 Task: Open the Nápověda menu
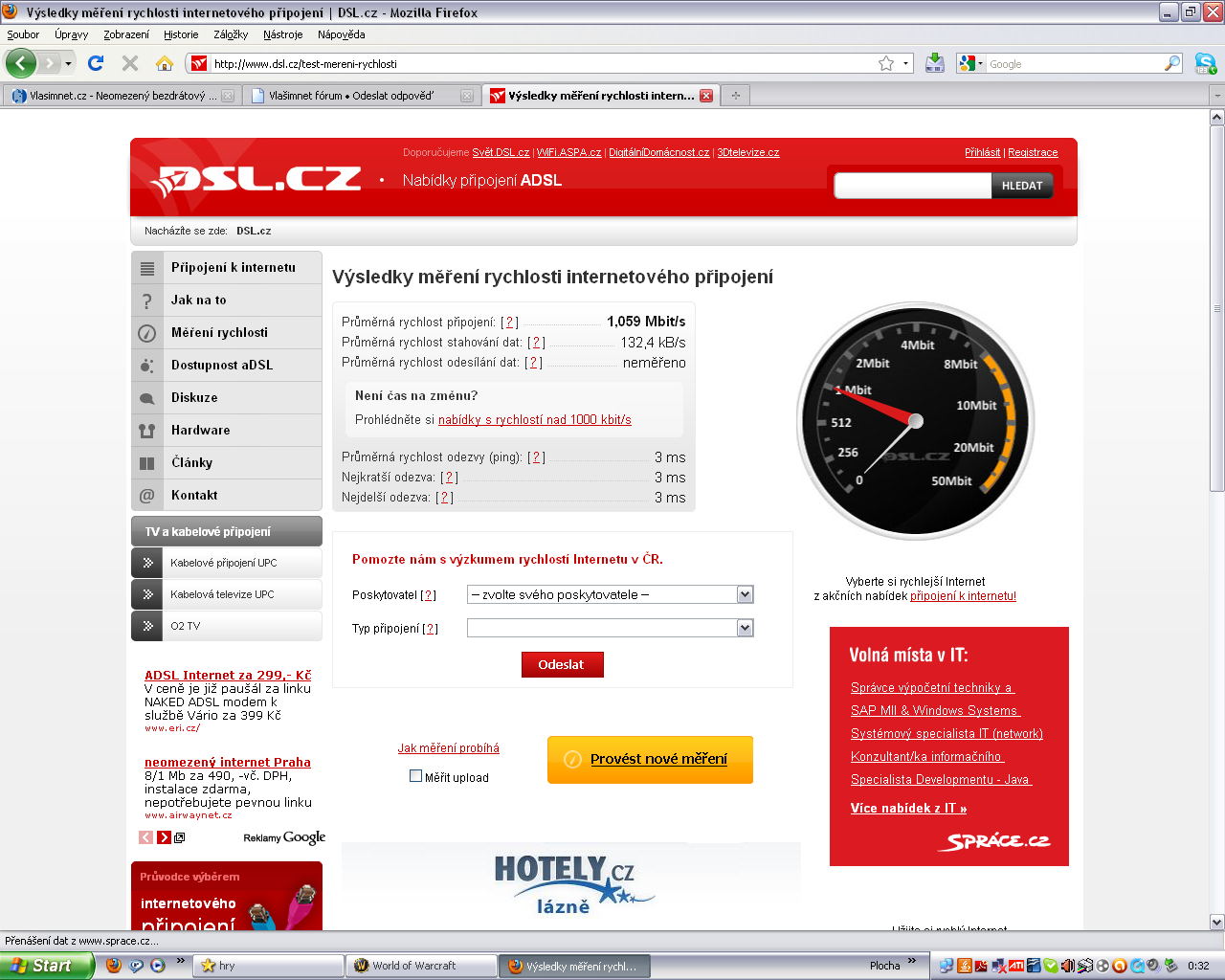click(341, 34)
